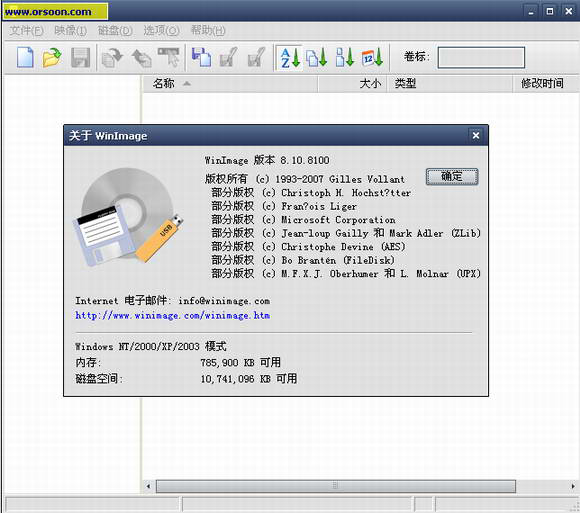Click the horizontal scrollbar right arrow
Viewport: 580px width, 513px height.
573,486
